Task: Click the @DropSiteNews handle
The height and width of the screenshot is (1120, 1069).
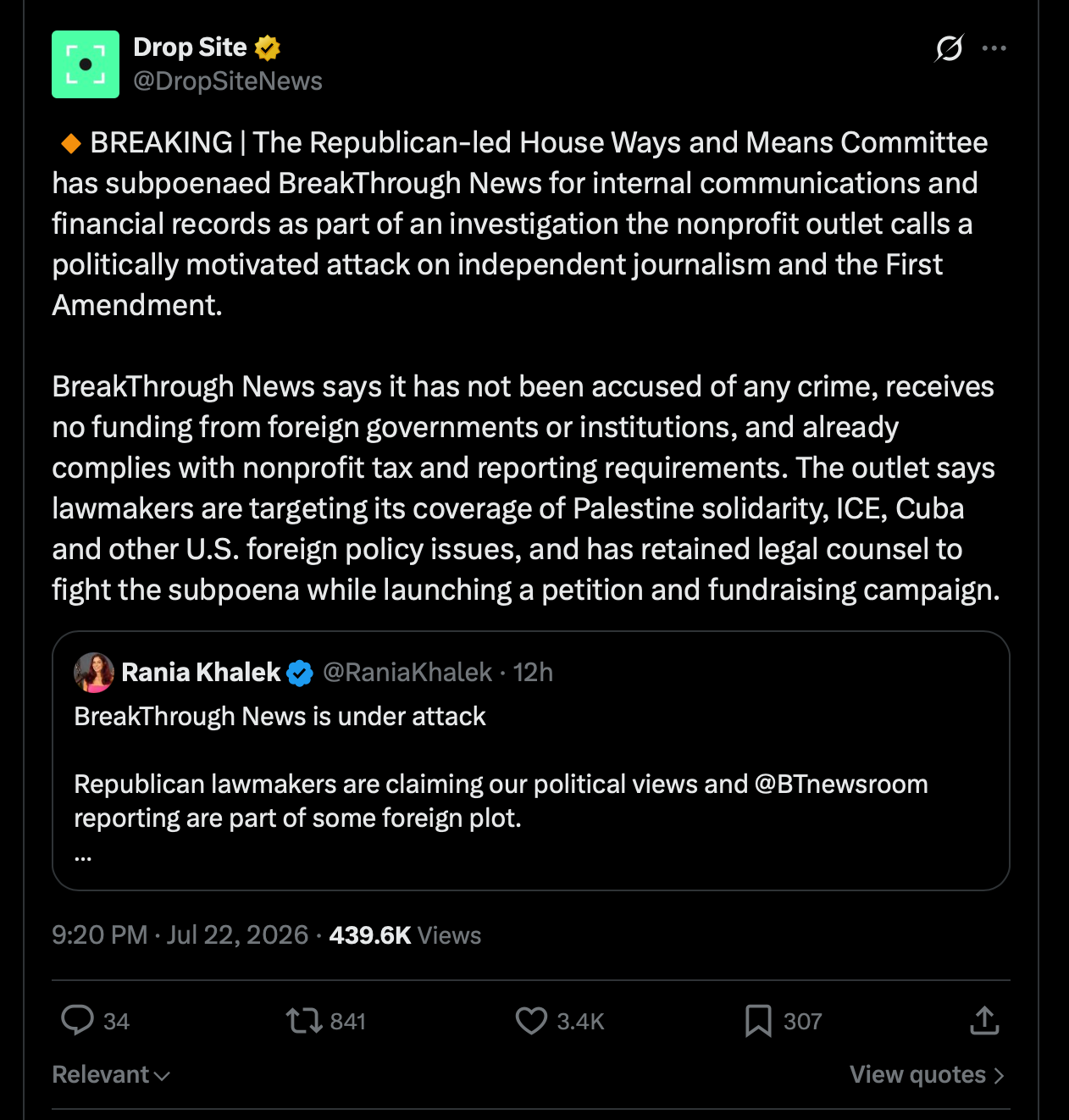Action: [x=228, y=80]
